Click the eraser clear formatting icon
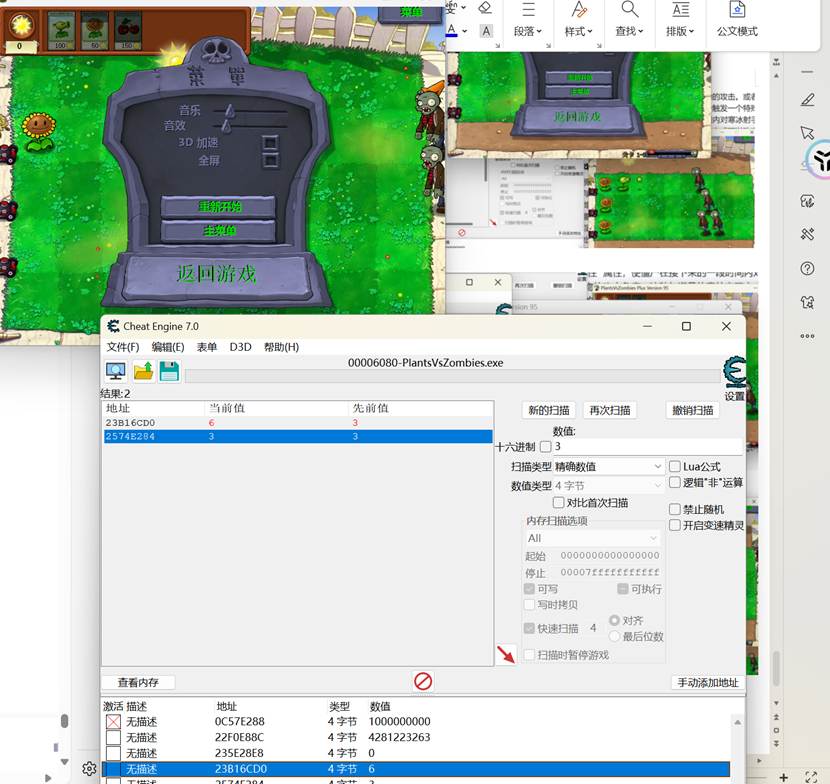 (x=484, y=7)
